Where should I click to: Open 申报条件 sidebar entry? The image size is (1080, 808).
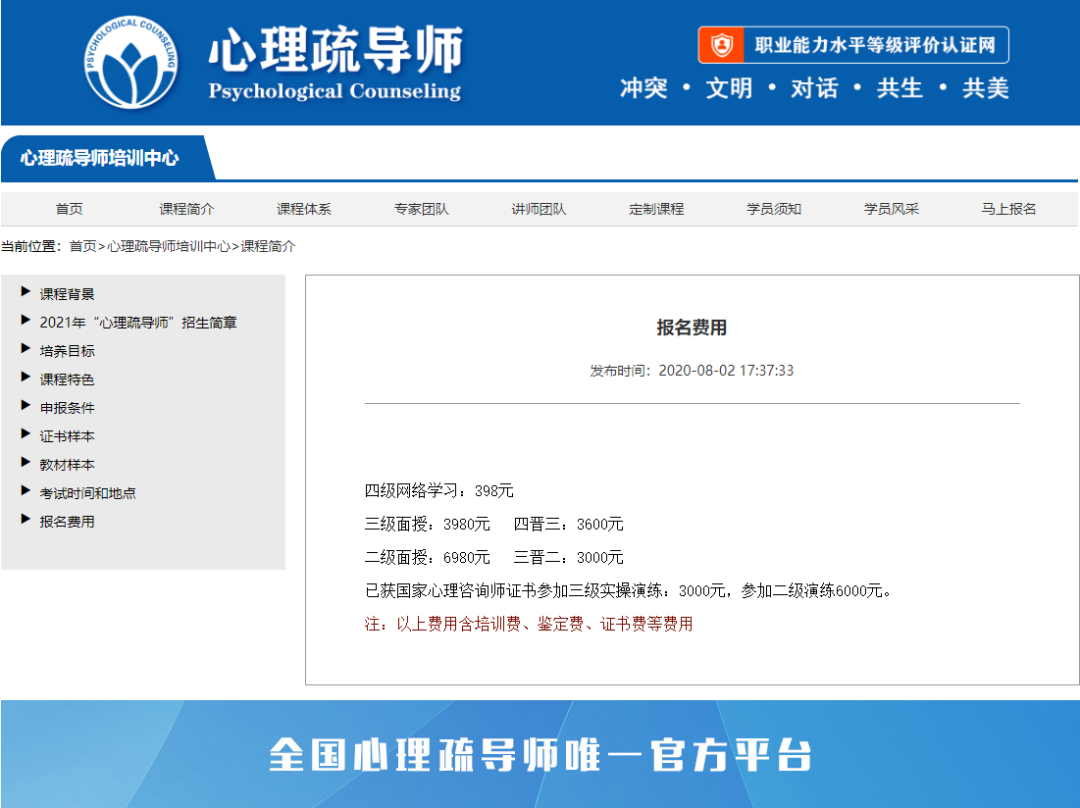[x=67, y=408]
